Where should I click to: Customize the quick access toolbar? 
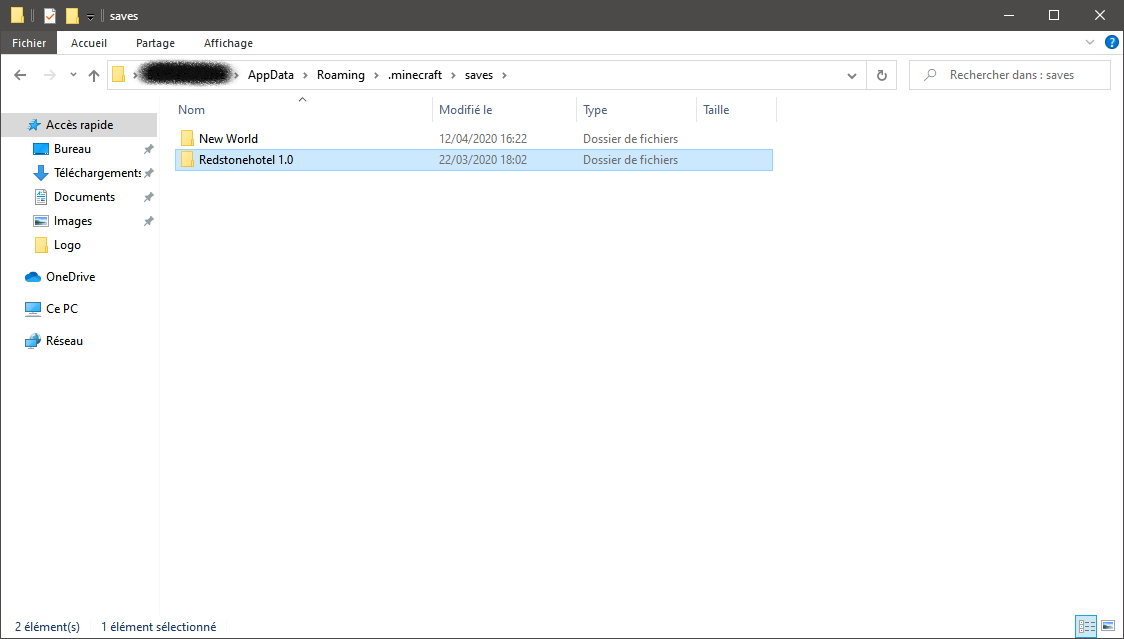click(x=90, y=15)
